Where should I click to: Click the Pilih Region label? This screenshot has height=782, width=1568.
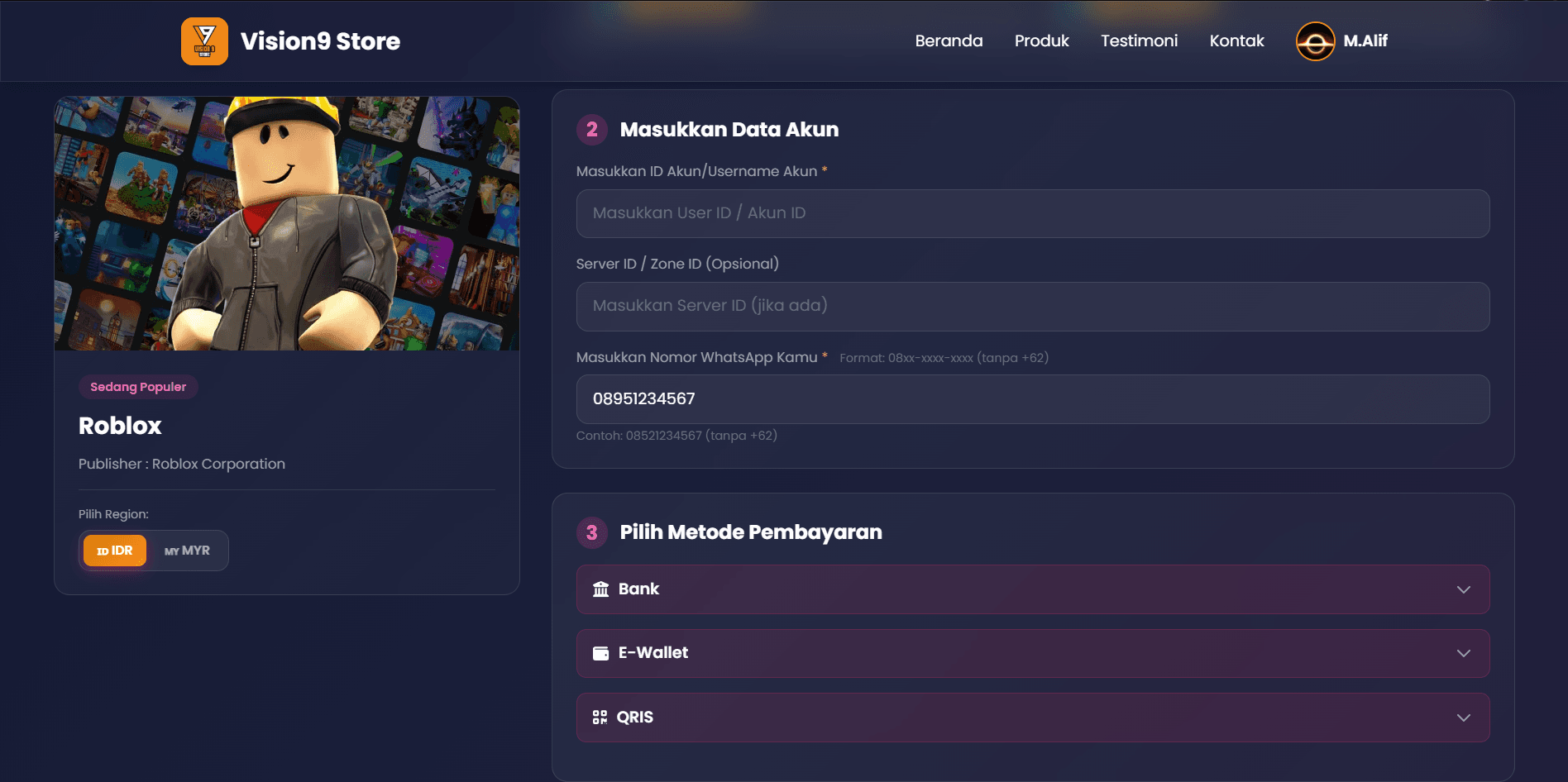[x=113, y=514]
